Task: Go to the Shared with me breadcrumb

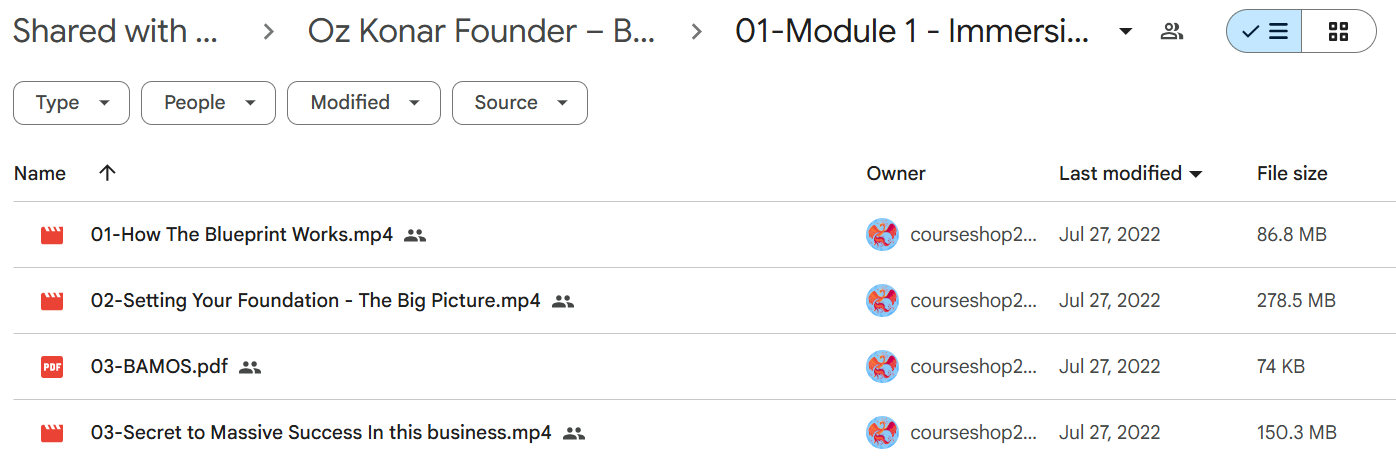Action: coord(115,31)
